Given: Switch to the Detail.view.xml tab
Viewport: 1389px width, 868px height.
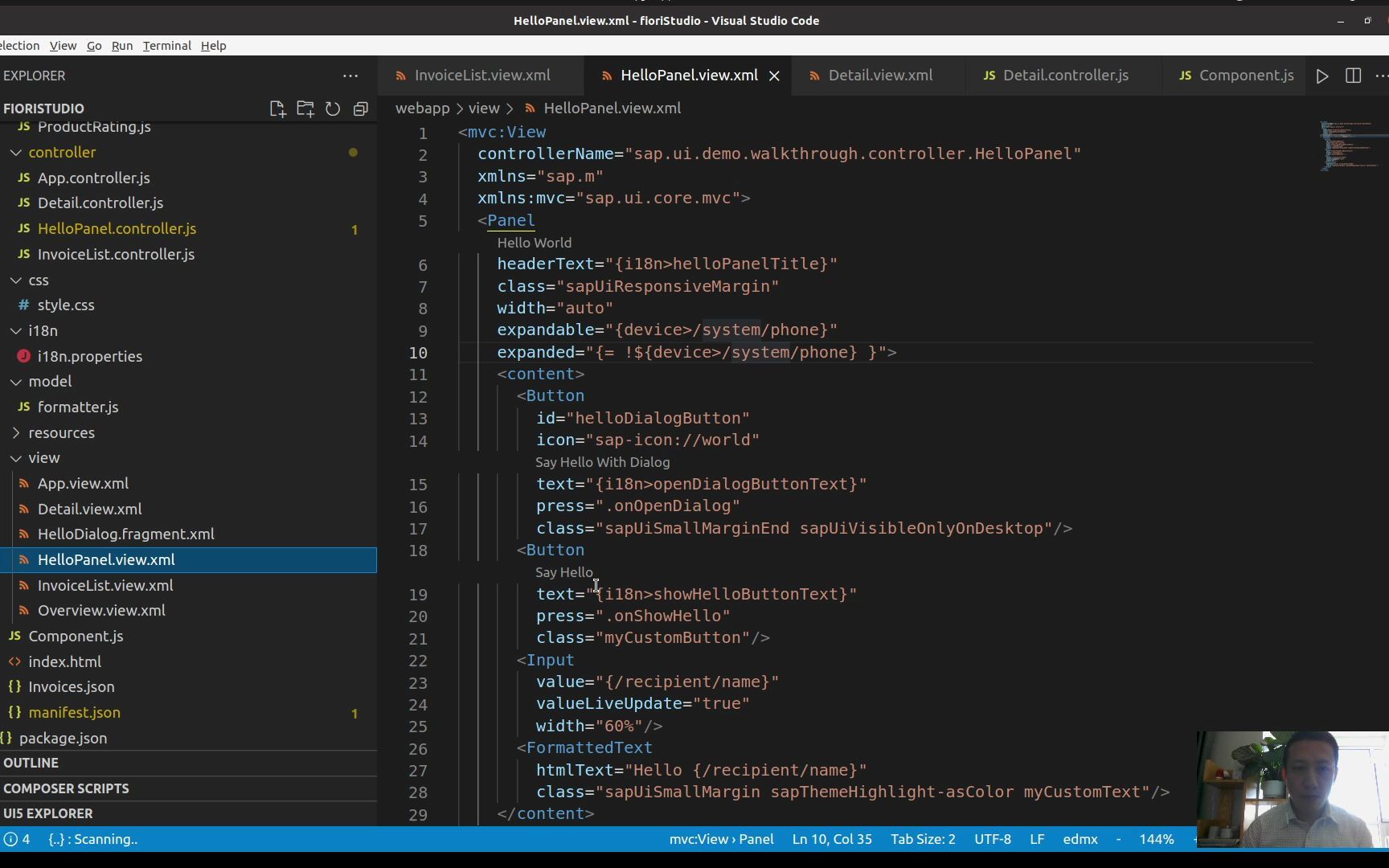Looking at the screenshot, I should pos(880,76).
